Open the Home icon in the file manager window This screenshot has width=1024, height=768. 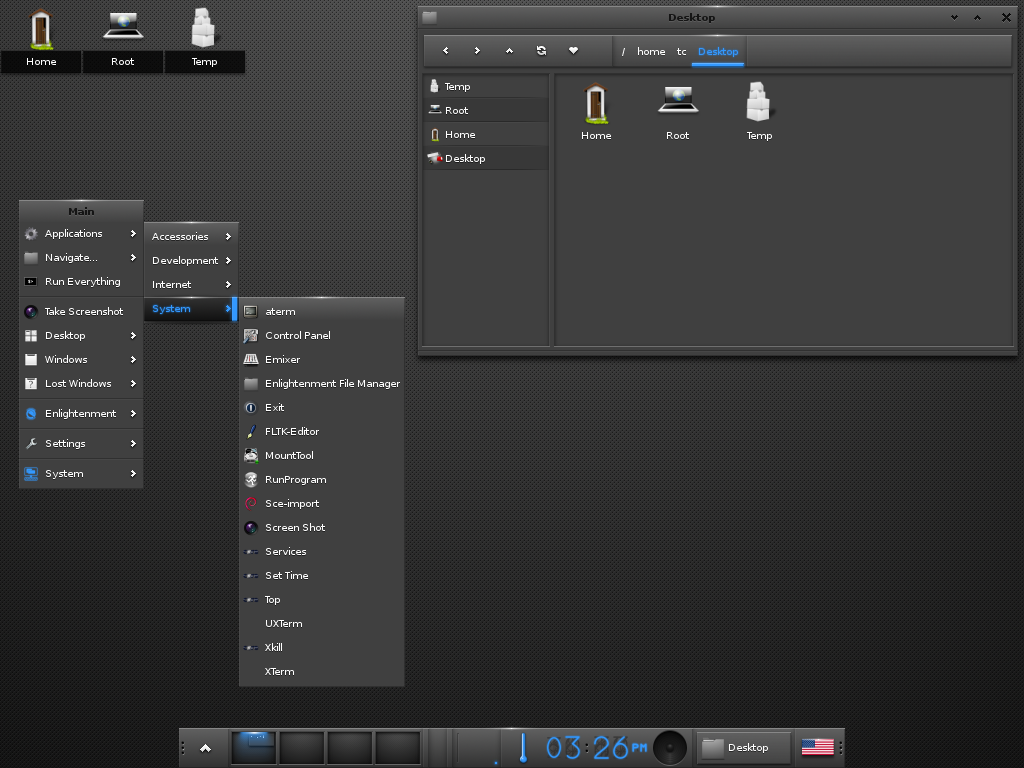tap(596, 111)
